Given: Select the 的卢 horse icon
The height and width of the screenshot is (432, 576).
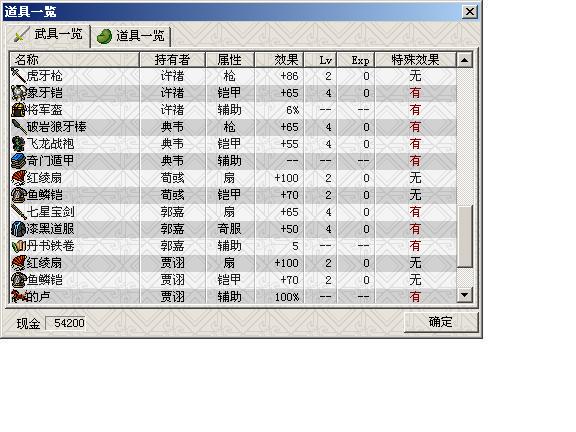Looking at the screenshot, I should click(18, 296).
